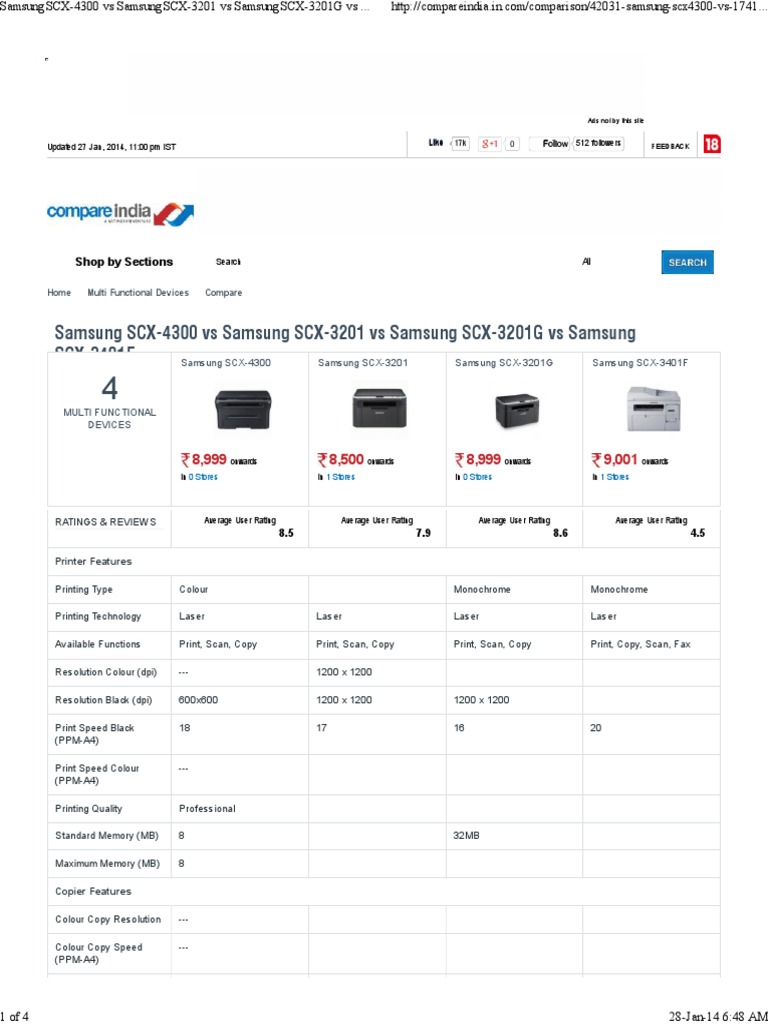
Task: Click the Samsung SCX-3401F product name
Action: (x=640, y=363)
